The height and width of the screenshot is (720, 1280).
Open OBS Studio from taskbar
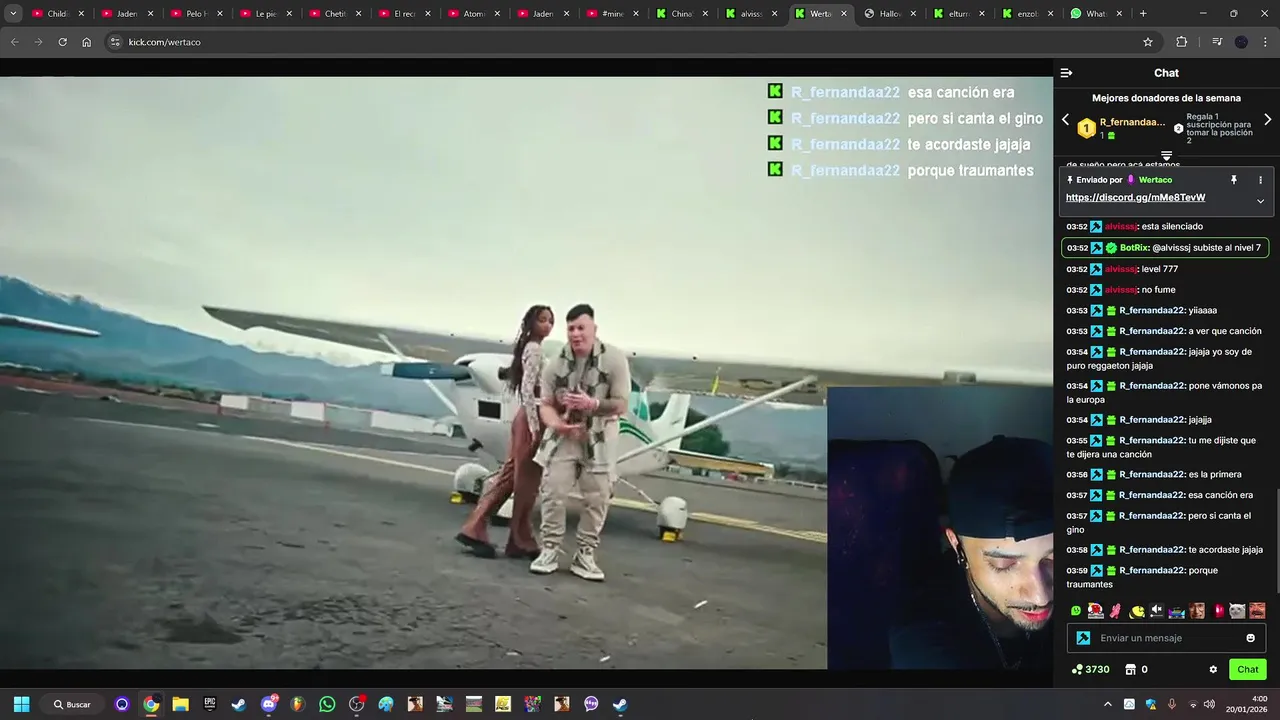click(x=357, y=704)
